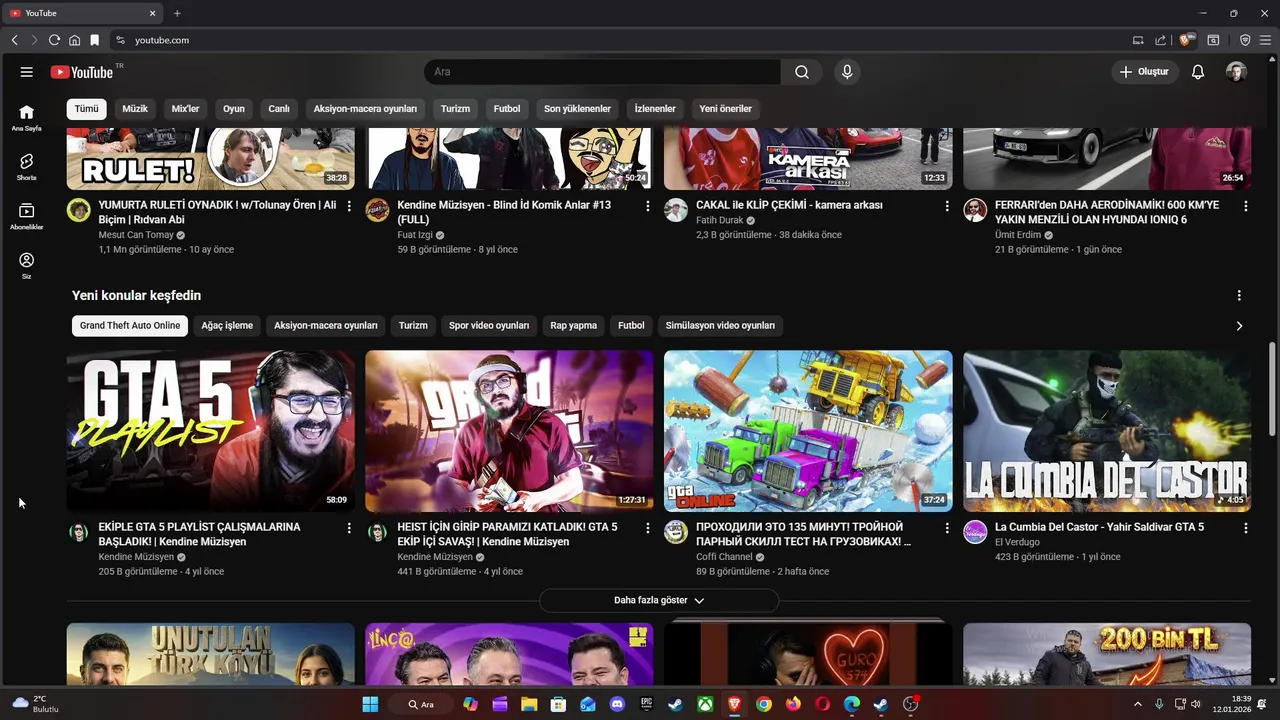The height and width of the screenshot is (720, 1280).
Task: Select the Son yüklenenler chip
Action: click(577, 109)
